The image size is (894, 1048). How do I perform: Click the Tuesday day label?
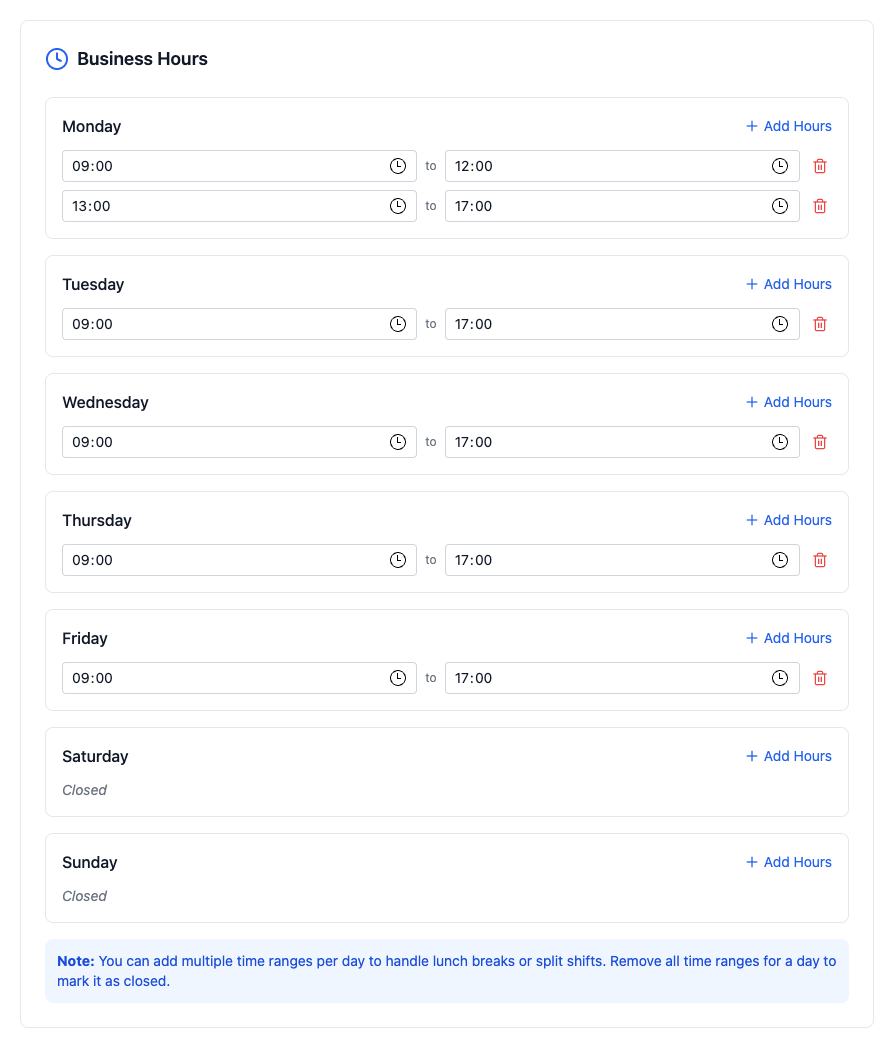pos(93,285)
